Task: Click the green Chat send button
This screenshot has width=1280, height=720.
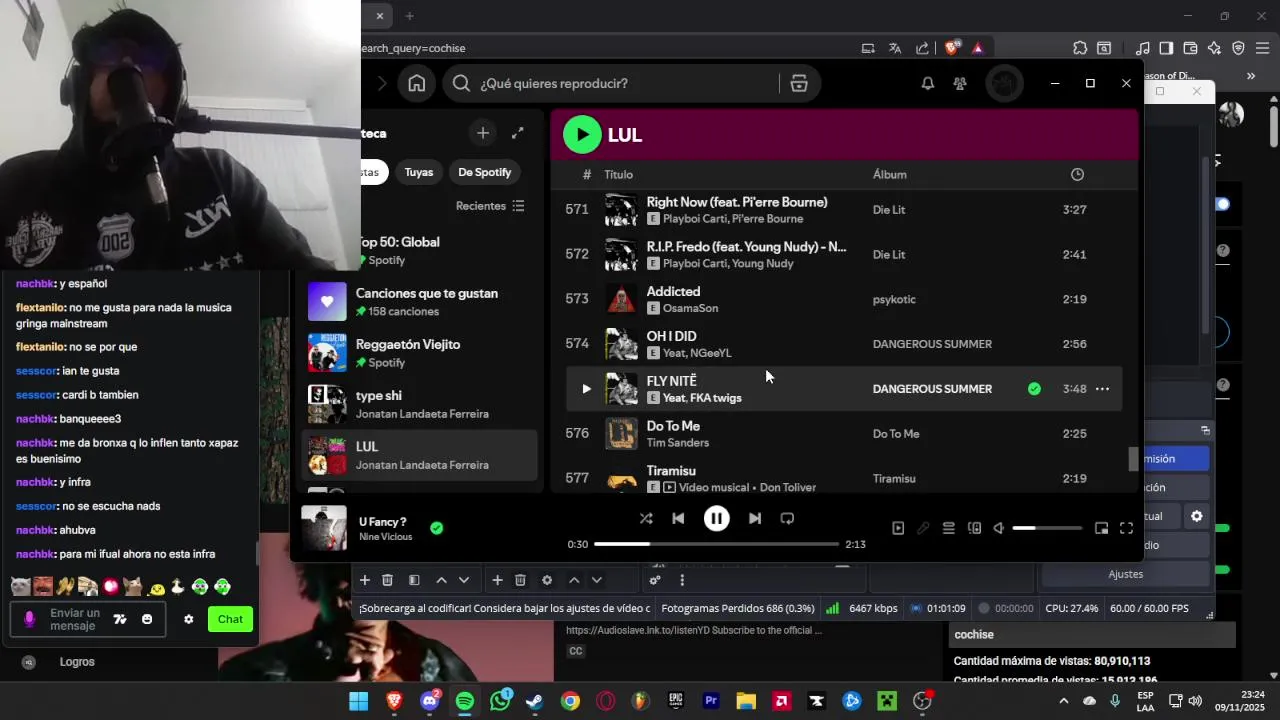Action: pos(230,619)
